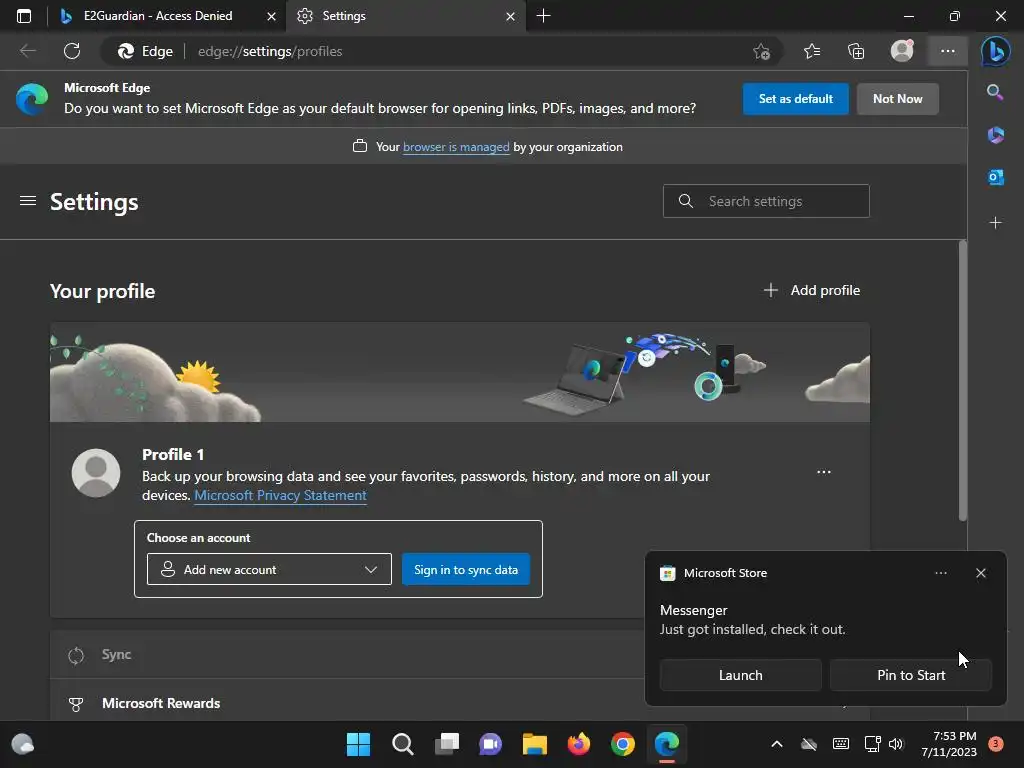Click the touch keyboard tray icon
The height and width of the screenshot is (768, 1024).
(840, 744)
